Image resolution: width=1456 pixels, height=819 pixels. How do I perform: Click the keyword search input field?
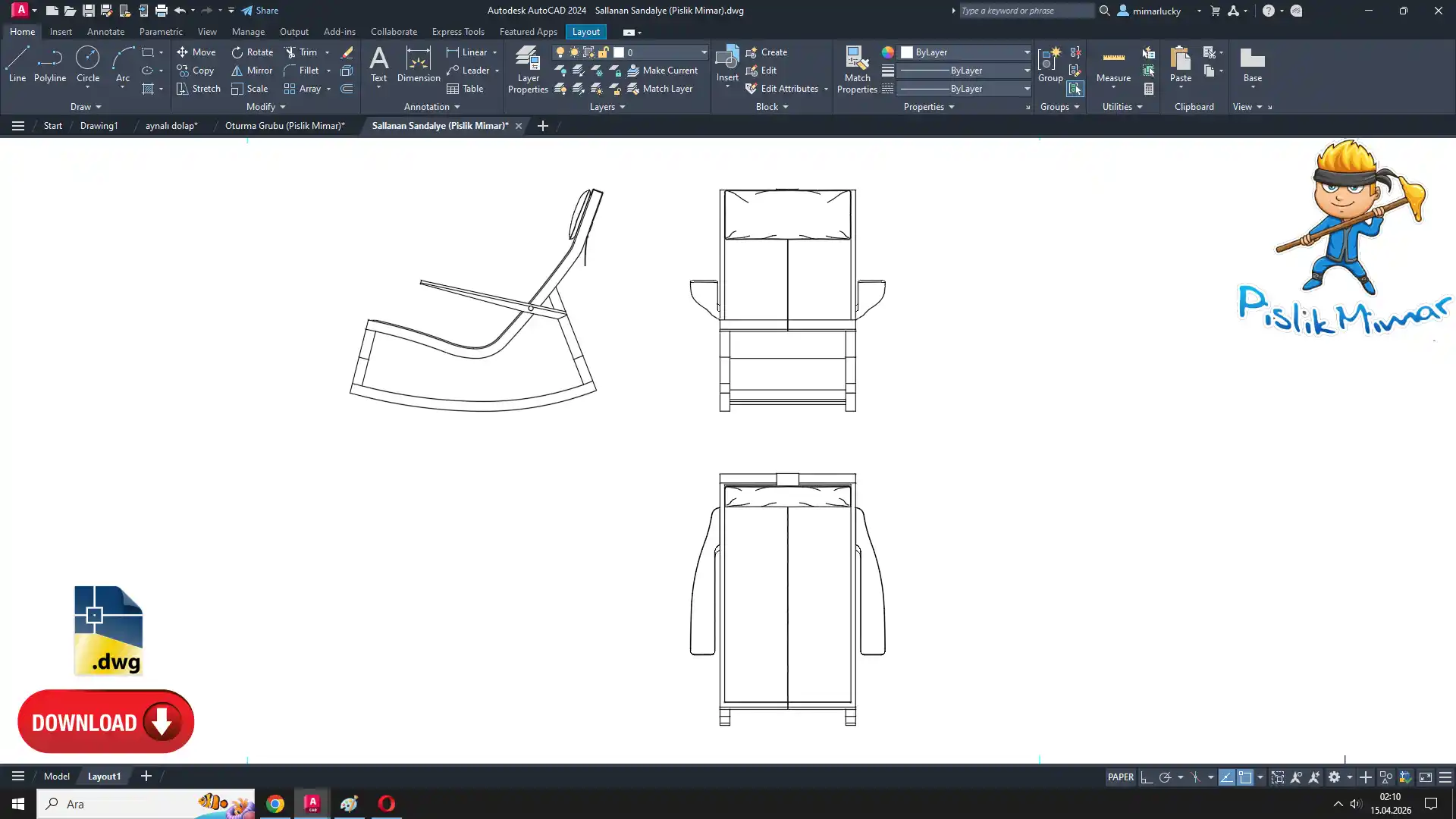[1026, 11]
